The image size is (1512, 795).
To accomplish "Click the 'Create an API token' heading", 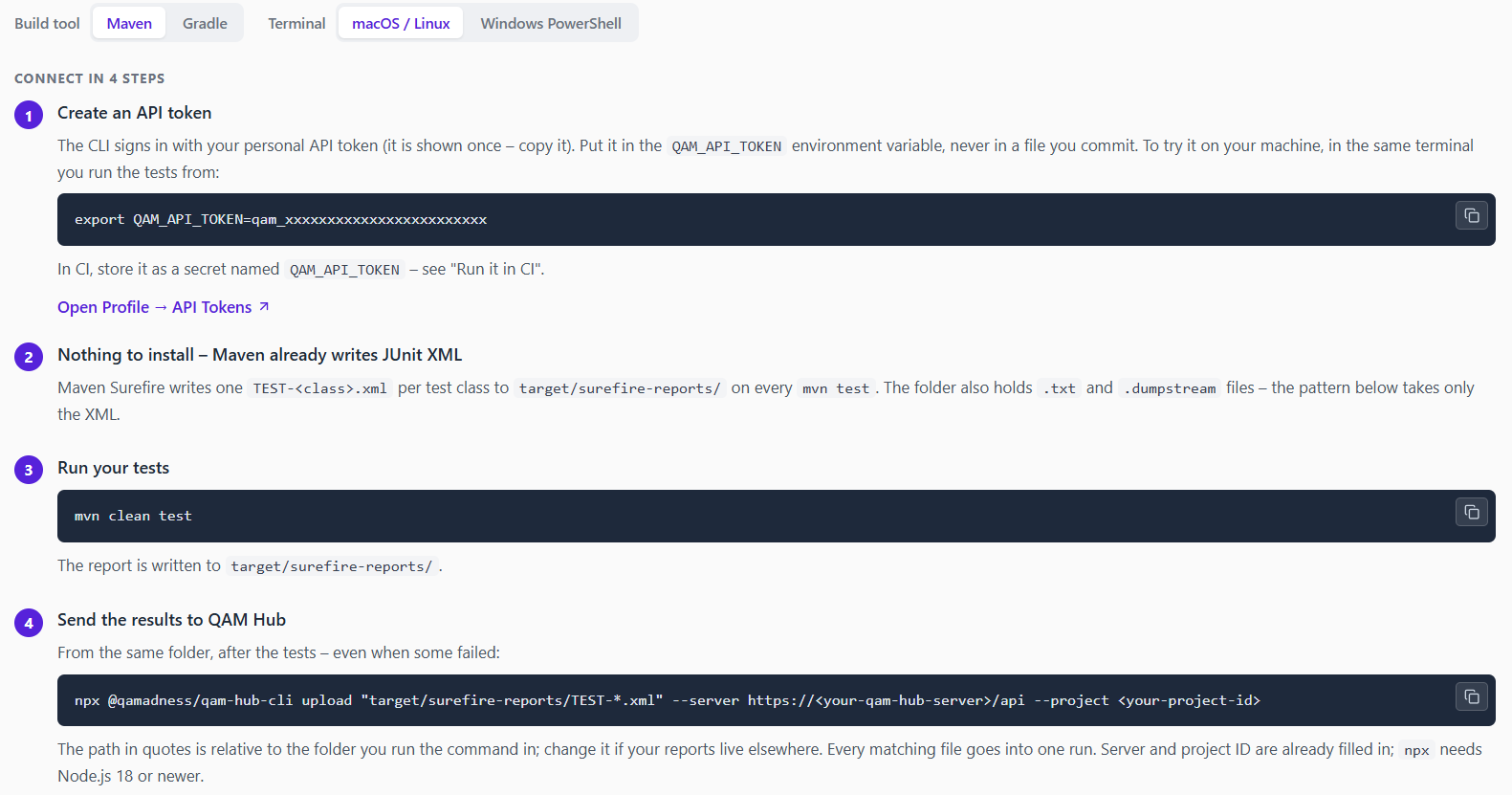I will coord(134,113).
